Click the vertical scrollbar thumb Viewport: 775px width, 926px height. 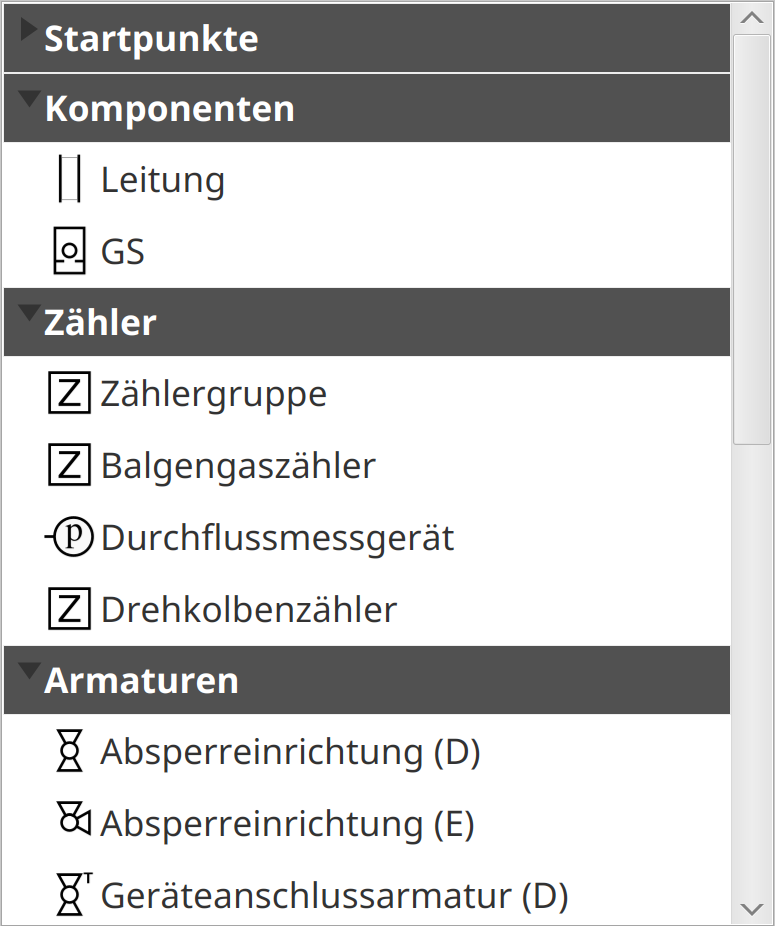[x=752, y=239]
